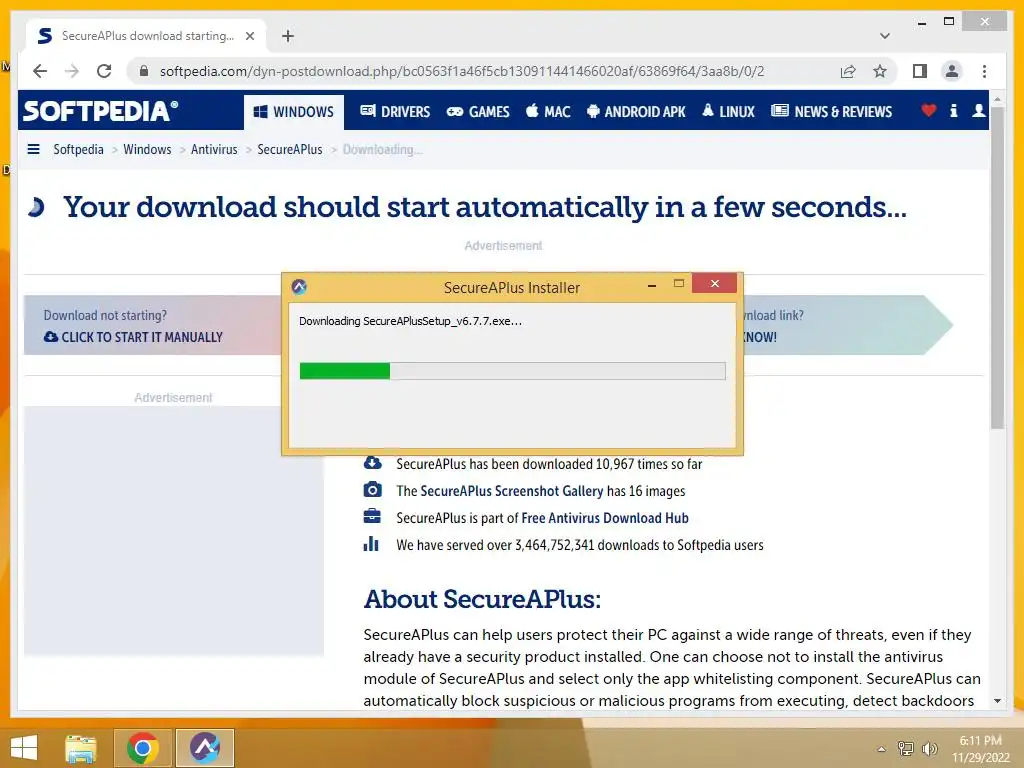View site info via address bar lock icon
This screenshot has height=768, width=1024.
(x=144, y=71)
